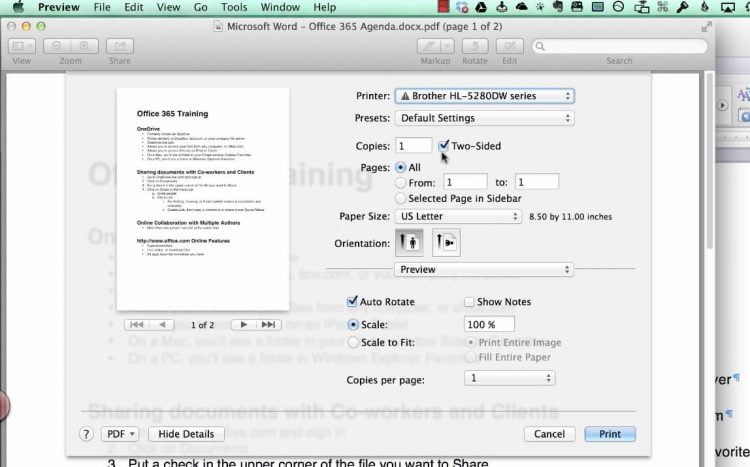This screenshot has height=467, width=750.
Task: Click the Zoom Out toolbar icon
Action: (x=57, y=46)
